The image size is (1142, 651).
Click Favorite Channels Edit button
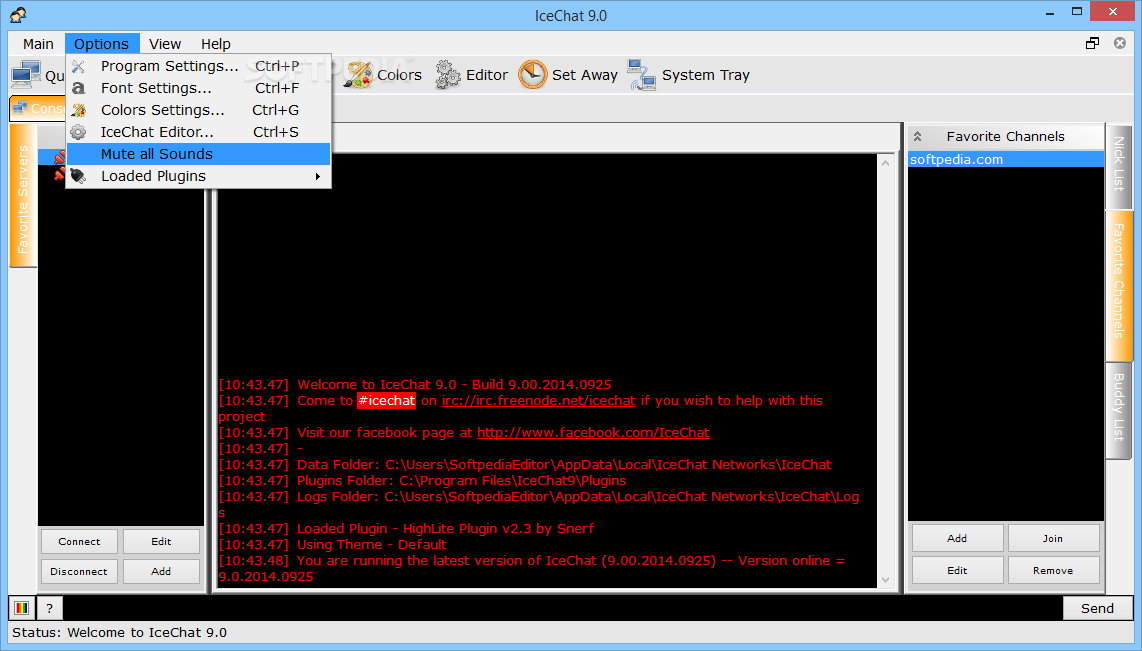(957, 570)
